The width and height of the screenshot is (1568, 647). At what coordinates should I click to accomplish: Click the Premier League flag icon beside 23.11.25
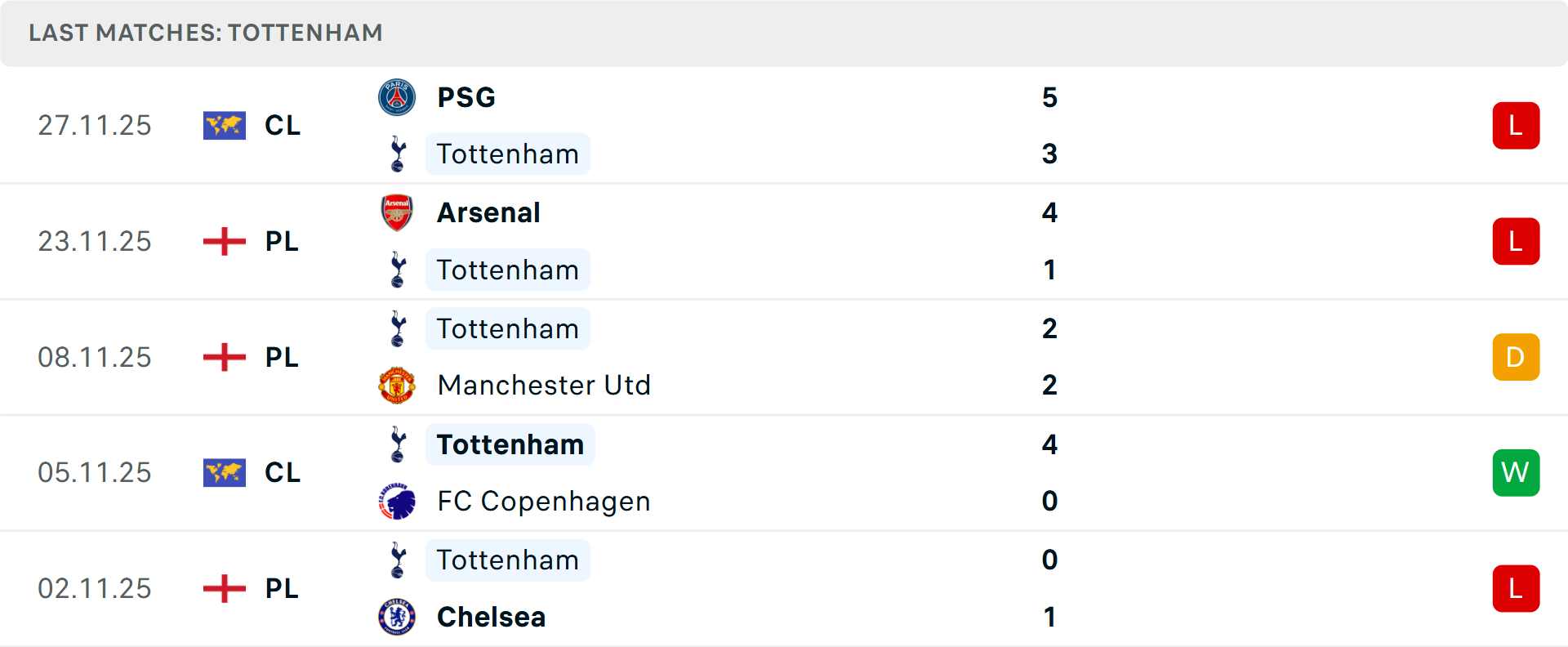(x=224, y=241)
